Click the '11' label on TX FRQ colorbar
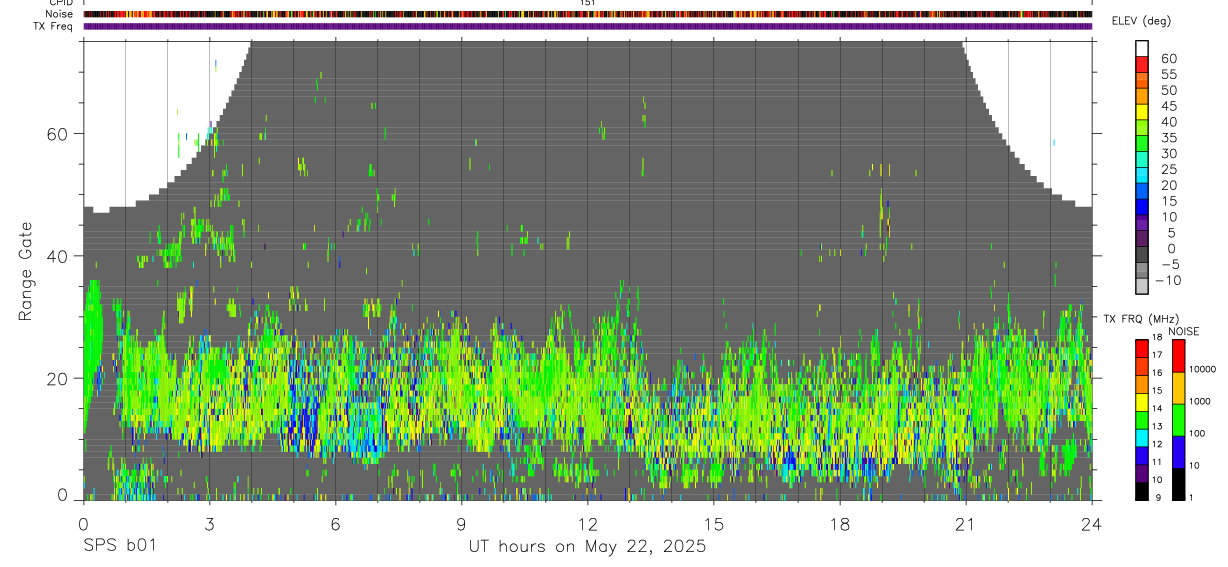1228x567 pixels. tap(1157, 462)
